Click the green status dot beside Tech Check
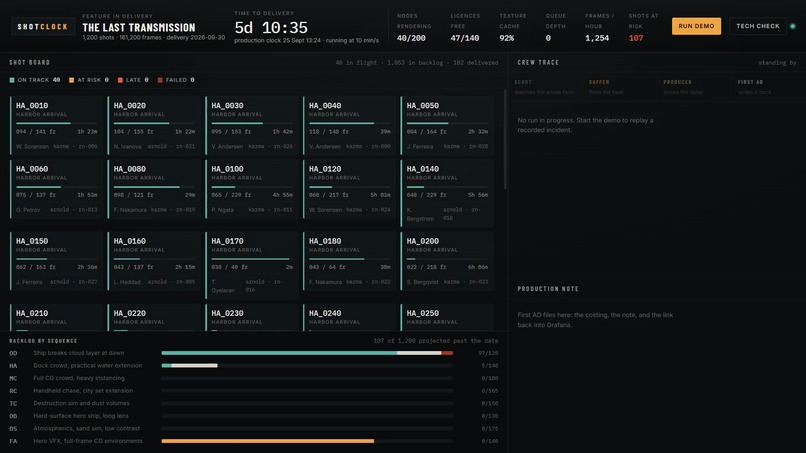 pyautogui.click(x=793, y=26)
